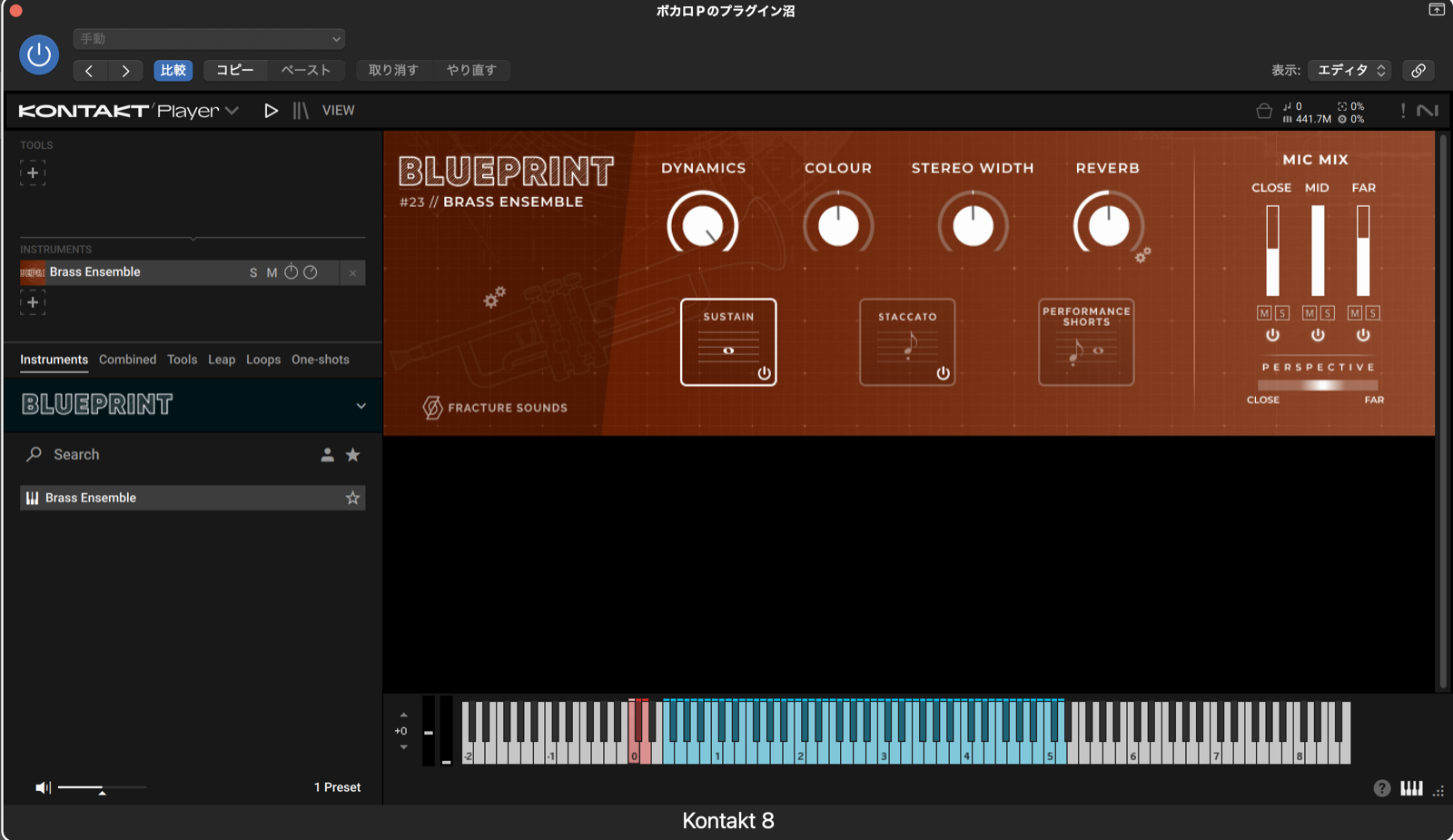This screenshot has height=840, width=1453.
Task: Click the ペースト paste button
Action: [x=305, y=70]
